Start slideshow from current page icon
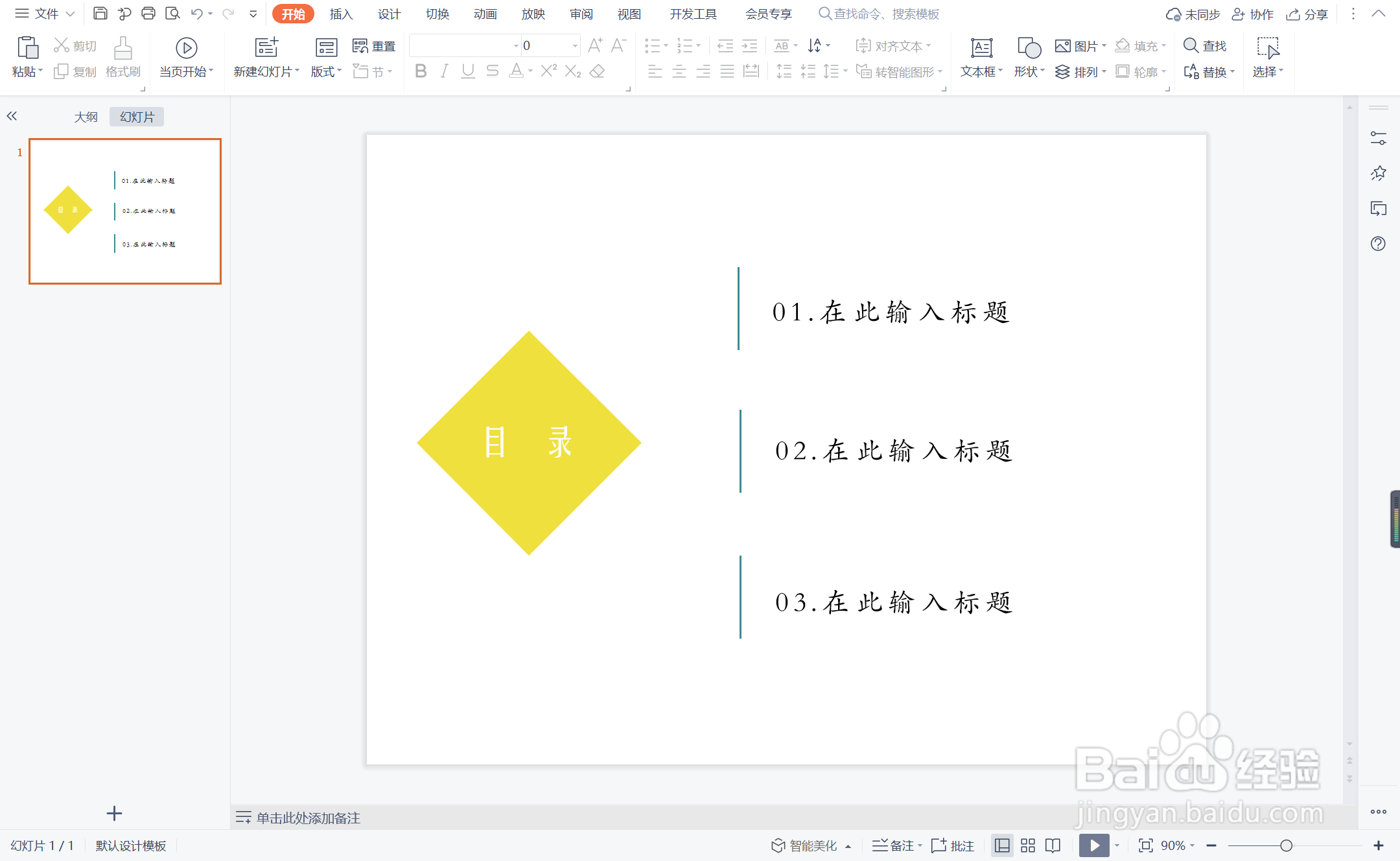The image size is (1400, 861). (x=186, y=48)
